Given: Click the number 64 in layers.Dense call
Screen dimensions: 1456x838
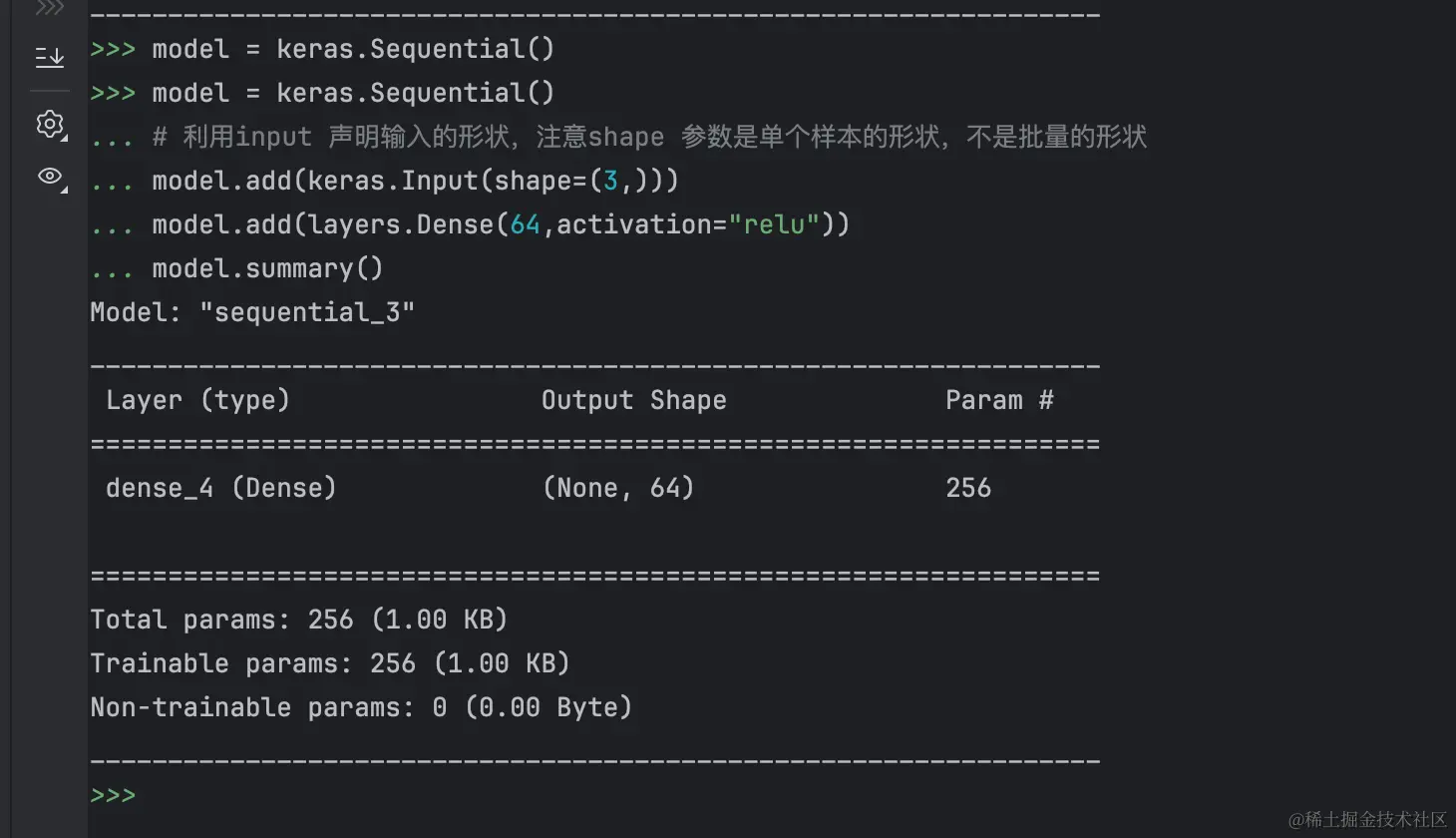Looking at the screenshot, I should [525, 224].
